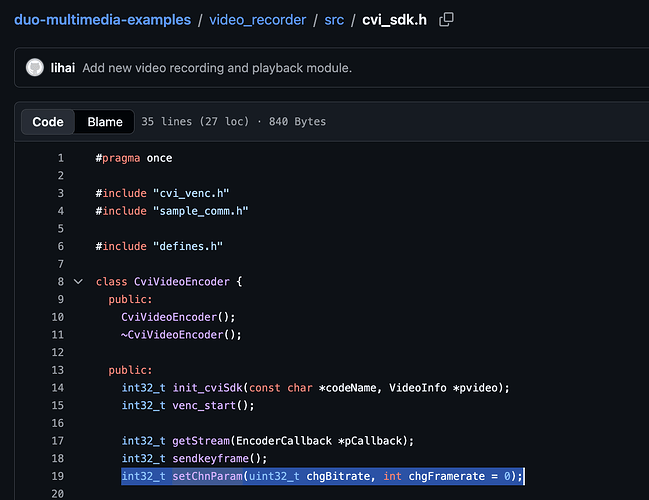Open duo-multimedia-examples repository link

103,19
